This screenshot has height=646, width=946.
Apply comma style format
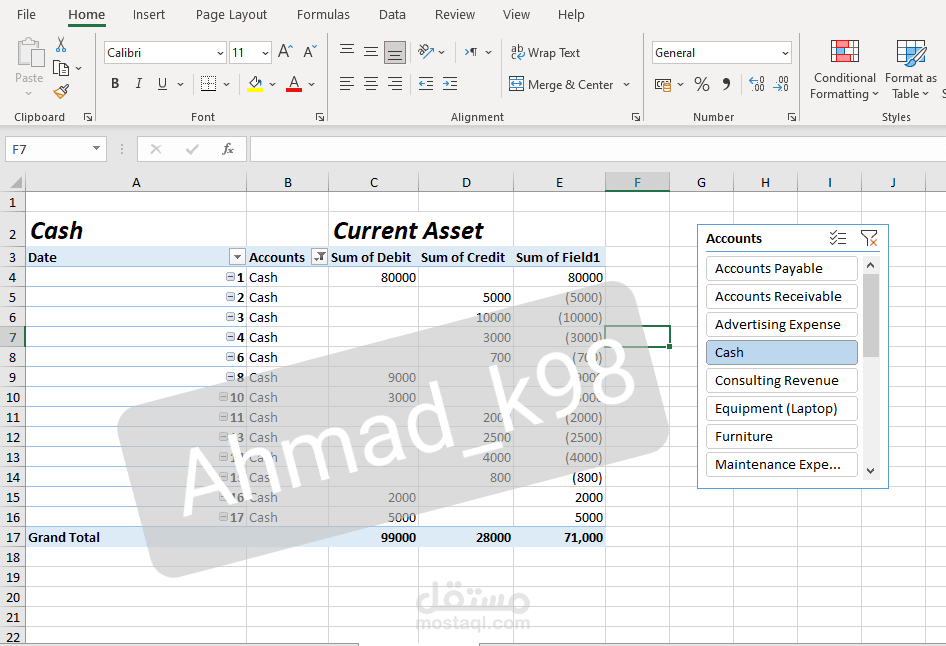point(726,84)
